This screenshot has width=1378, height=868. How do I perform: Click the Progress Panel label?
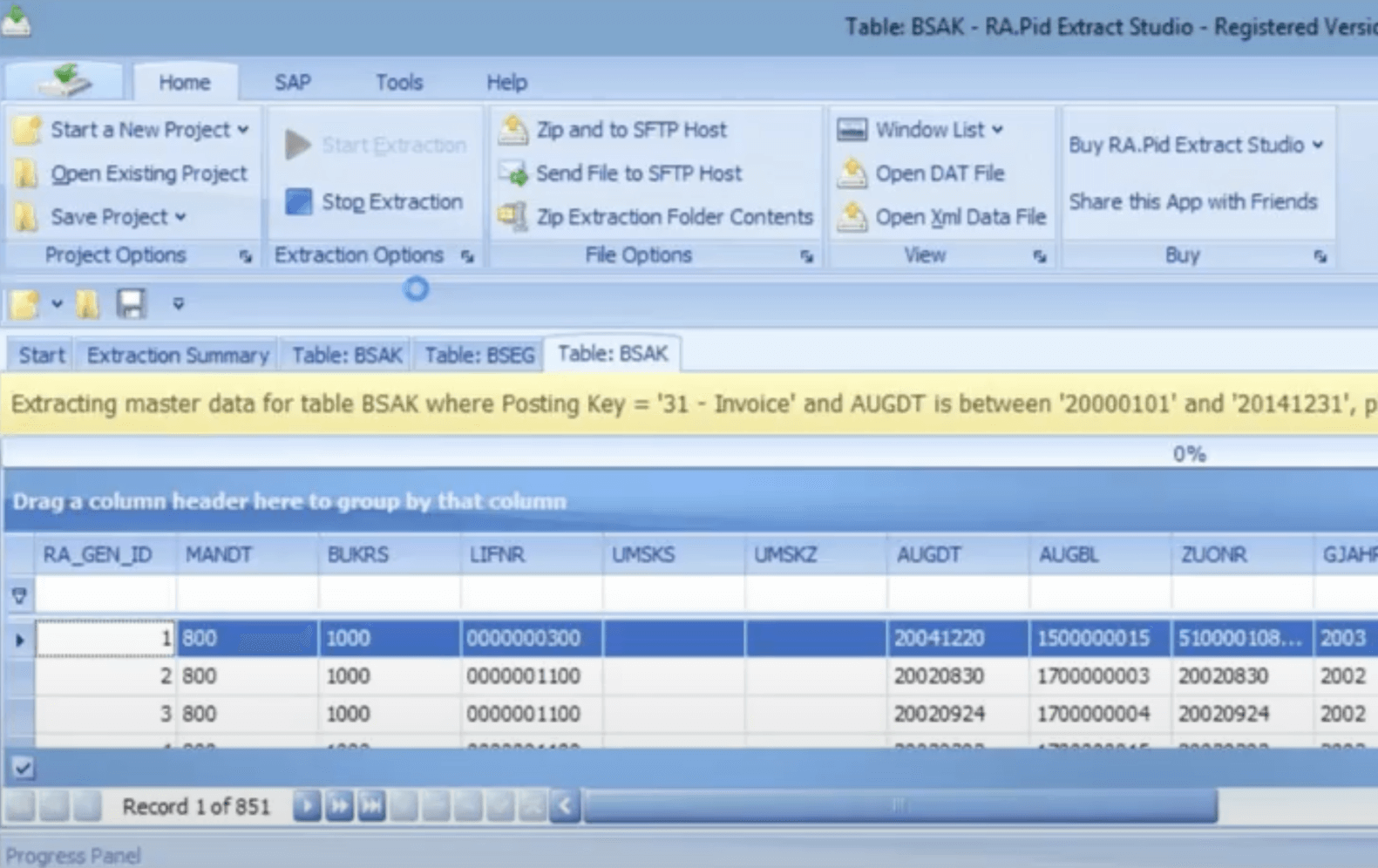(x=73, y=855)
